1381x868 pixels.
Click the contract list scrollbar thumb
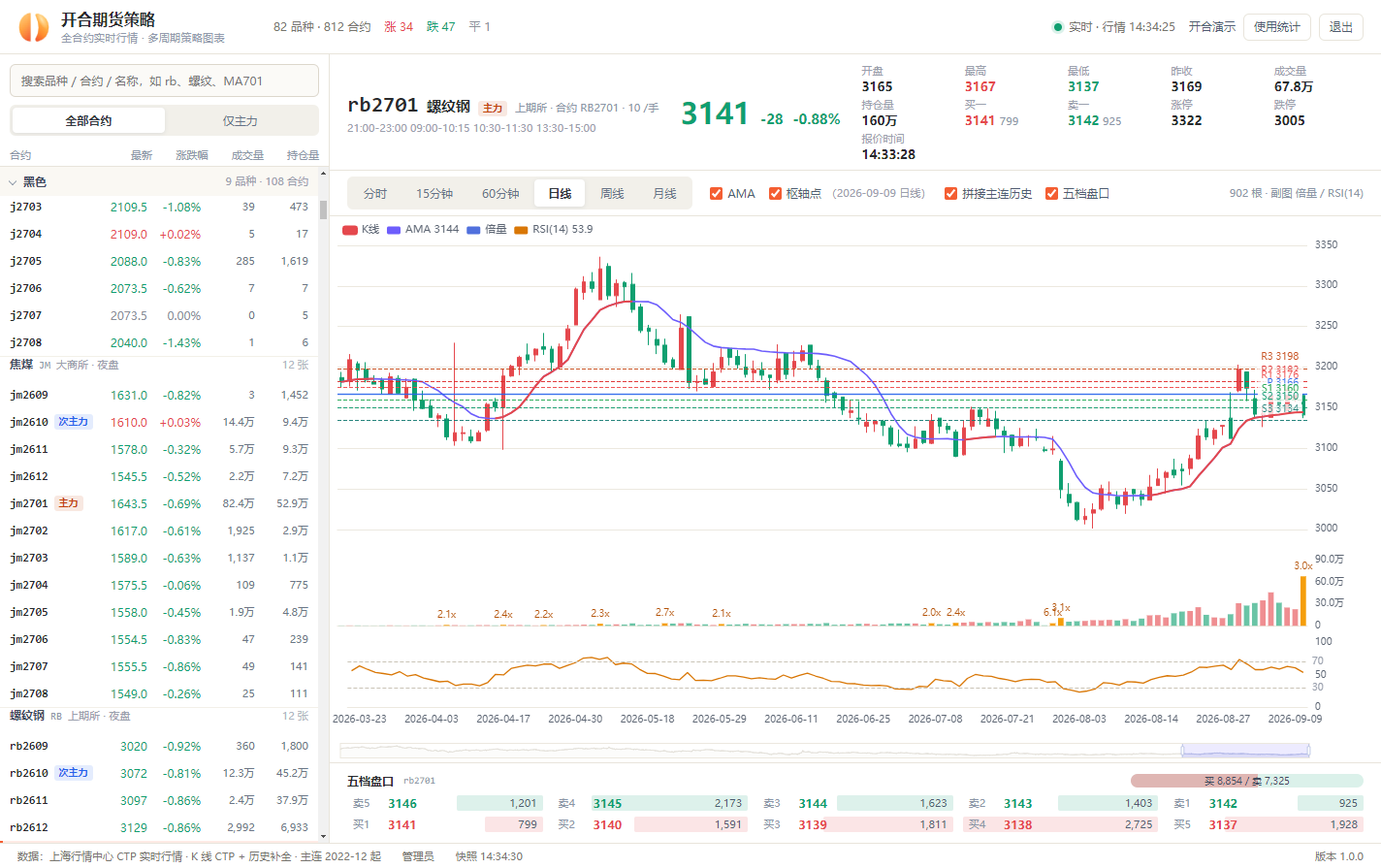[x=323, y=210]
